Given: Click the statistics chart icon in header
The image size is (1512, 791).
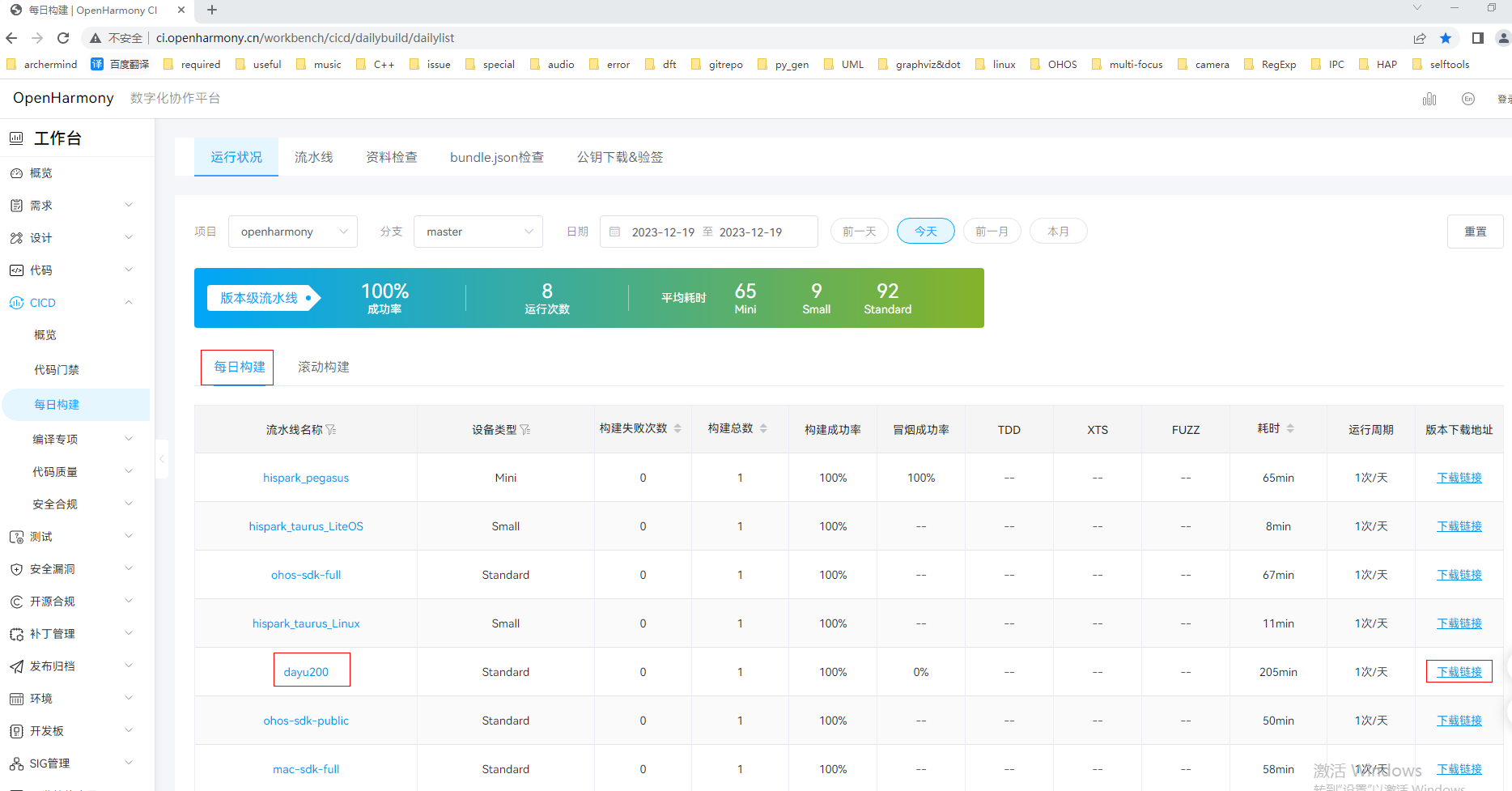Looking at the screenshot, I should click(x=1429, y=99).
